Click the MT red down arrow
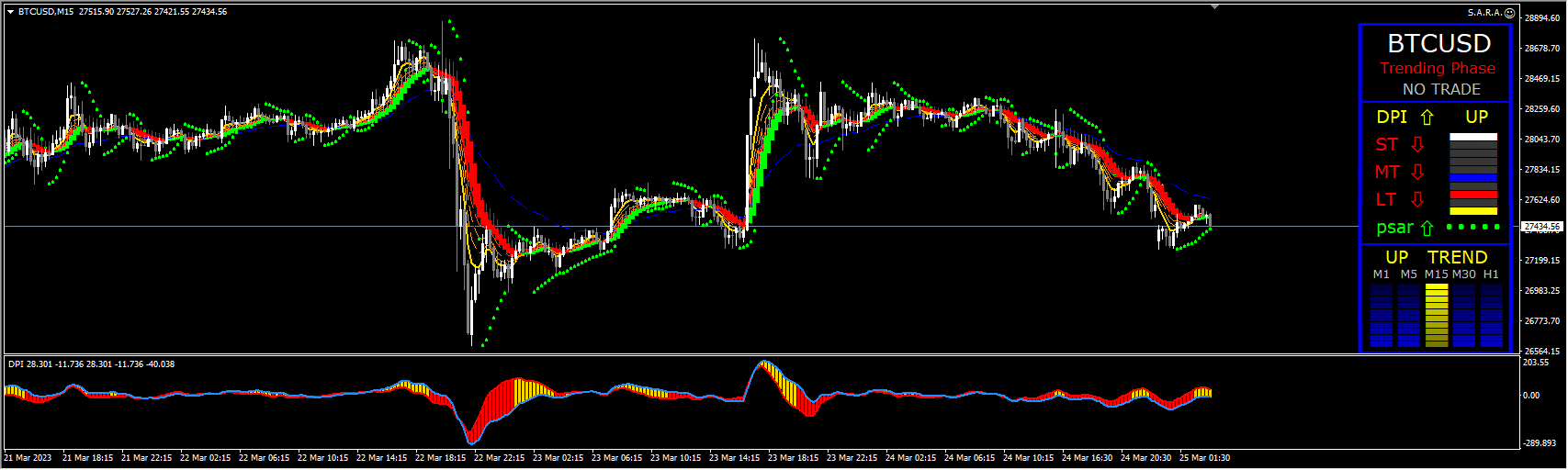The image size is (1568, 470). (x=1417, y=173)
